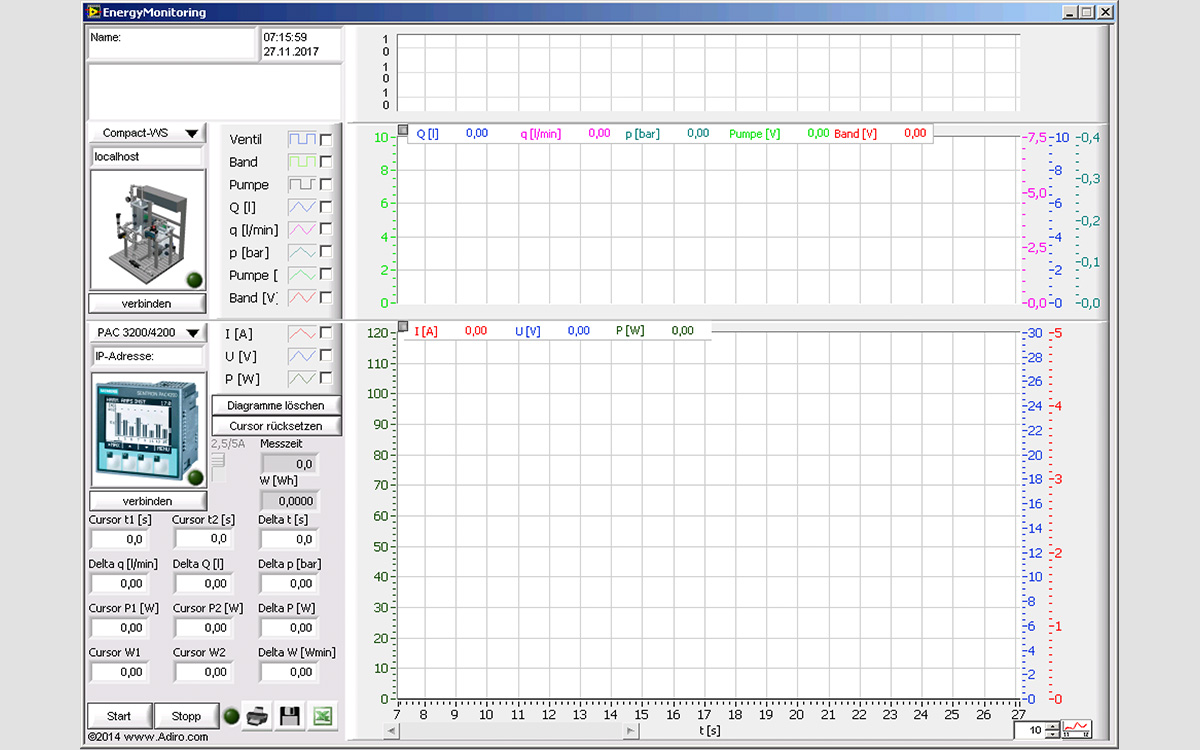
Task: Click the time axis graph icon
Action: 1078,729
